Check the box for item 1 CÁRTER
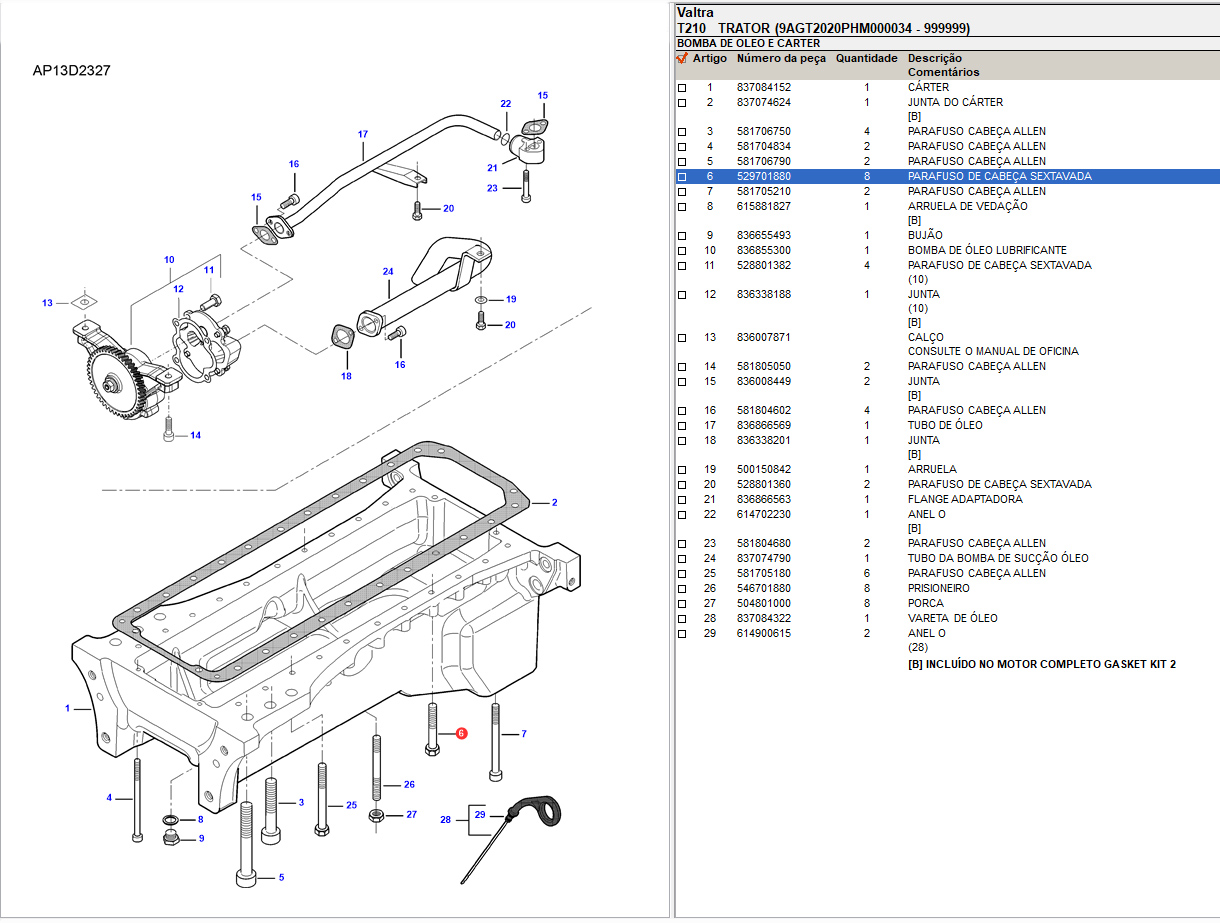1220x923 pixels. click(x=682, y=88)
